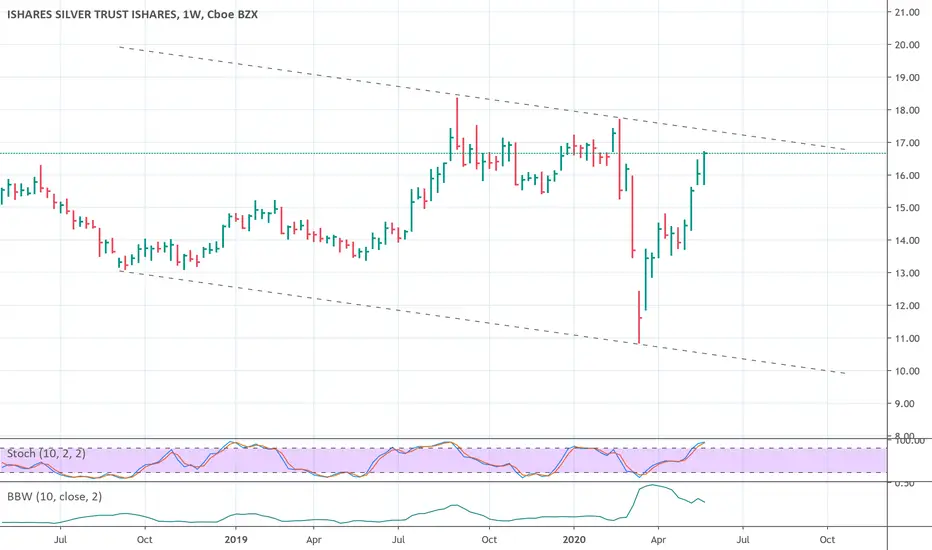This screenshot has height=550, width=932.
Task: Click the 16.00 price axis label
Action: point(906,175)
